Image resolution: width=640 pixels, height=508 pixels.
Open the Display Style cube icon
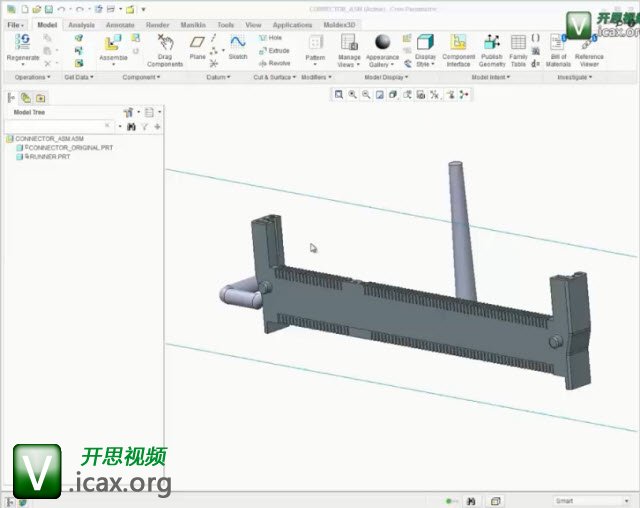[x=425, y=42]
